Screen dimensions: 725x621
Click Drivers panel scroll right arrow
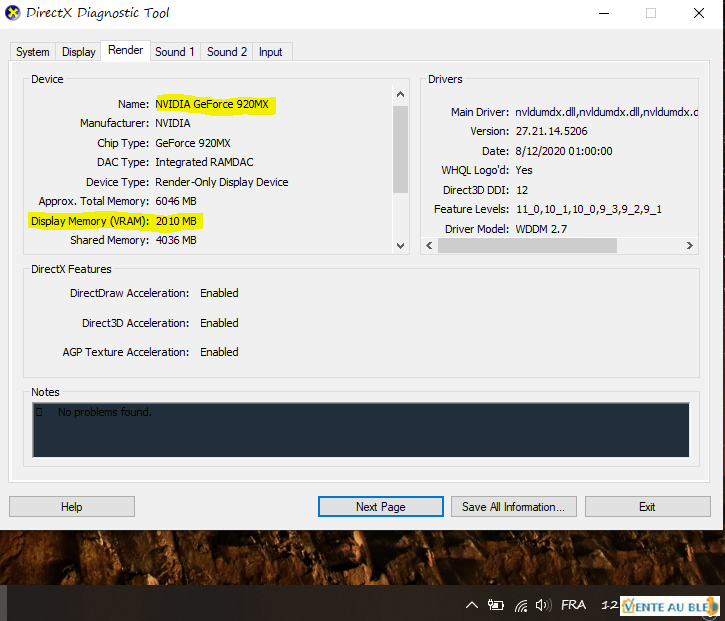click(689, 246)
